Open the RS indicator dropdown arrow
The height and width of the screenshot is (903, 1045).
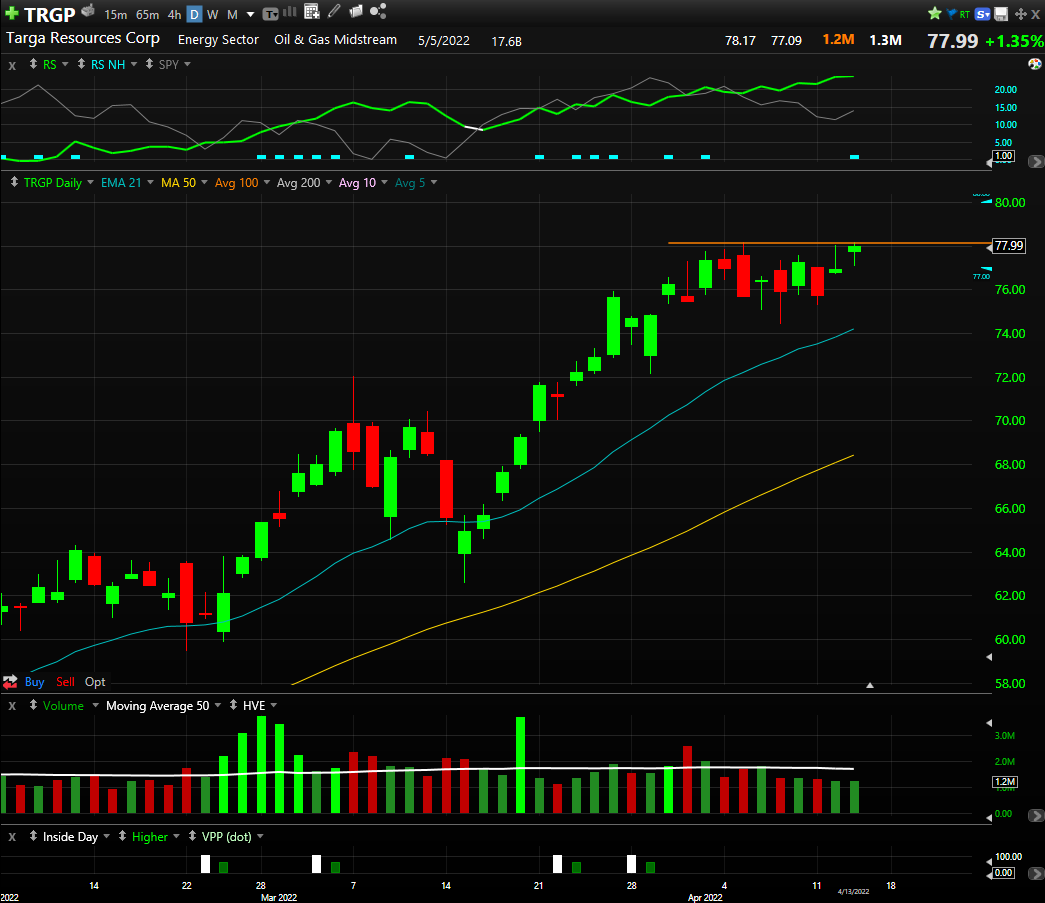point(65,65)
